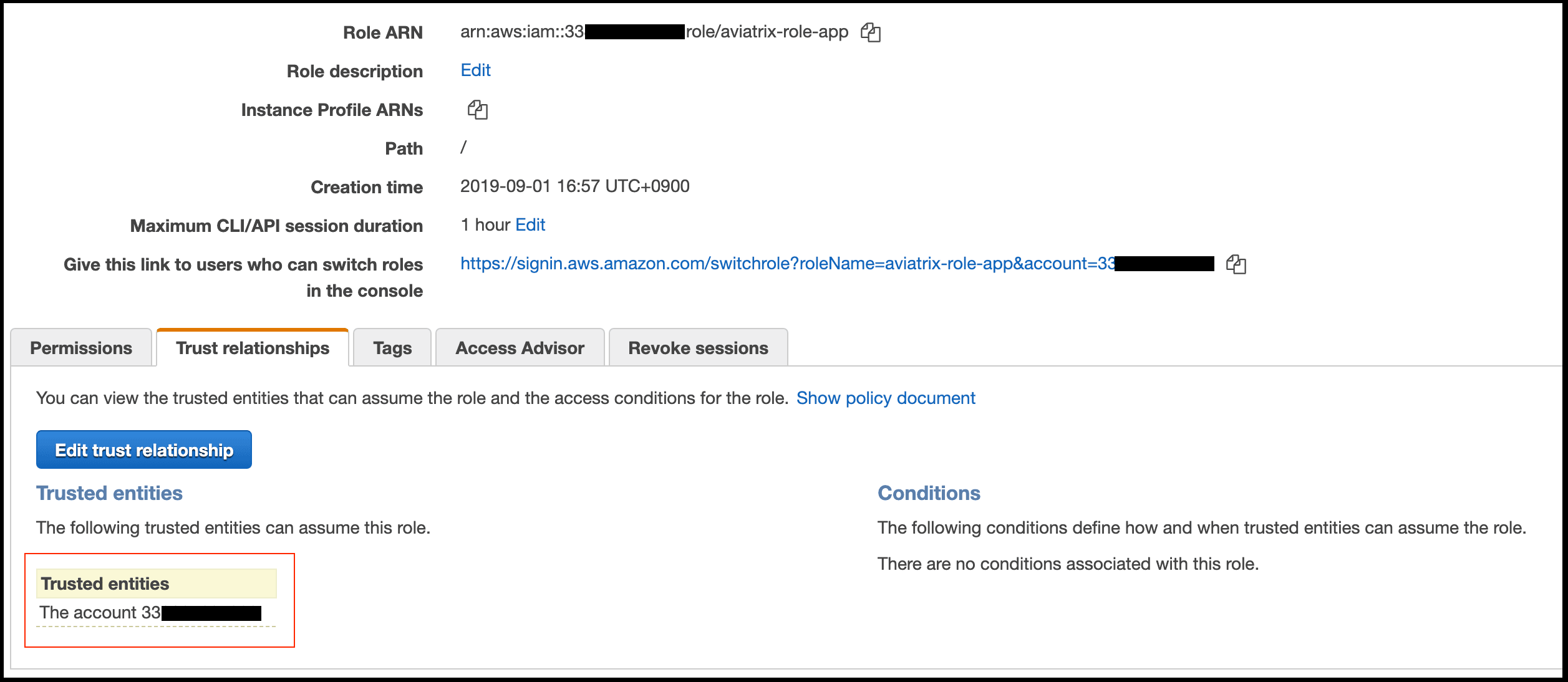Click Edit trust relationship button

[144, 449]
